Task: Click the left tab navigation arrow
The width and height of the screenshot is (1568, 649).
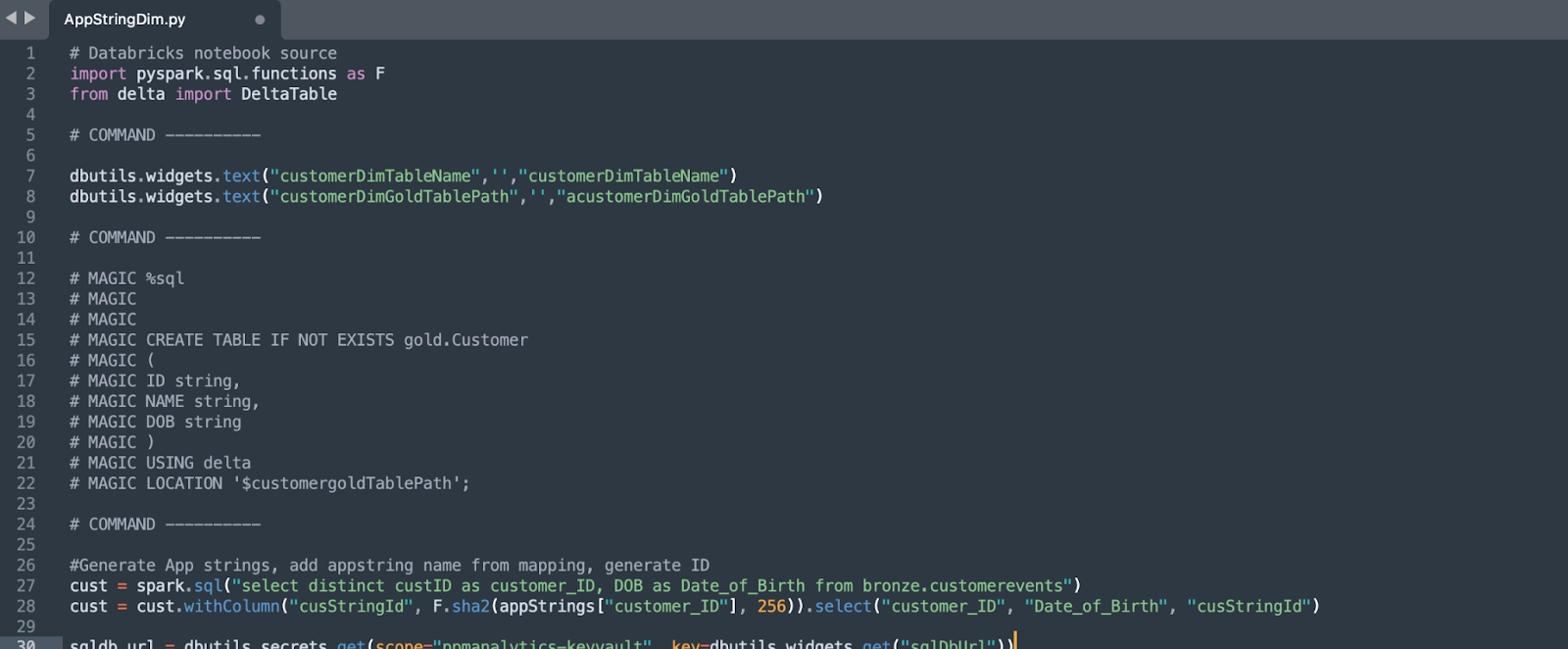Action: coord(11,18)
